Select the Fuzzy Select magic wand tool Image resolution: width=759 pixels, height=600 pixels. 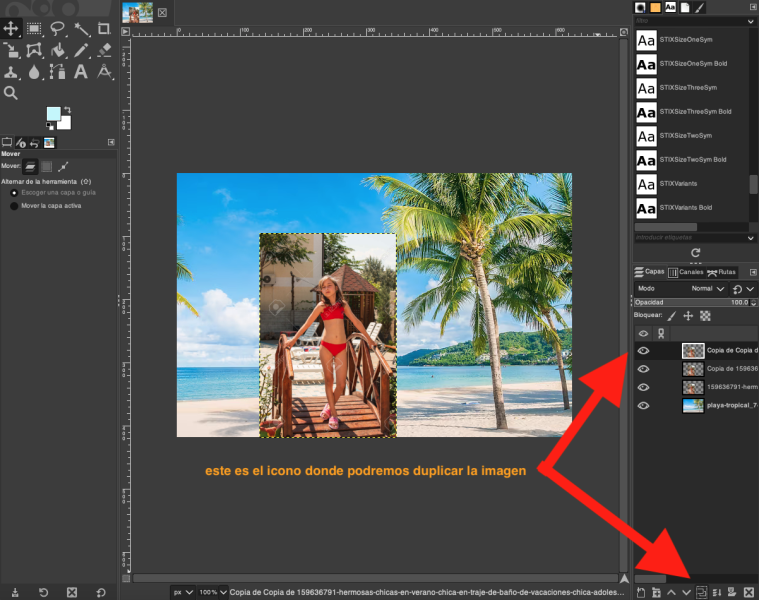[81, 29]
